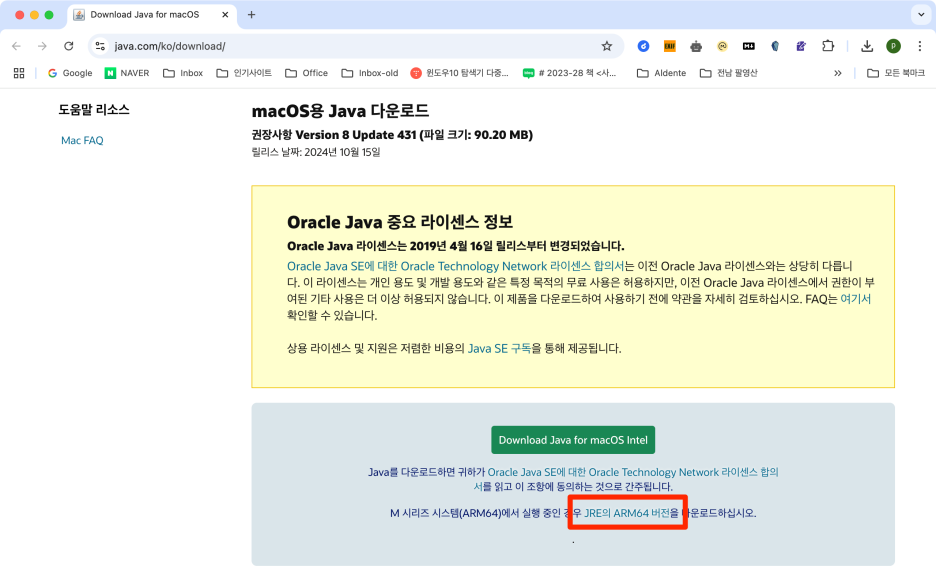The image size is (936, 567).
Task: Open the Google bookmark
Action: [70, 73]
